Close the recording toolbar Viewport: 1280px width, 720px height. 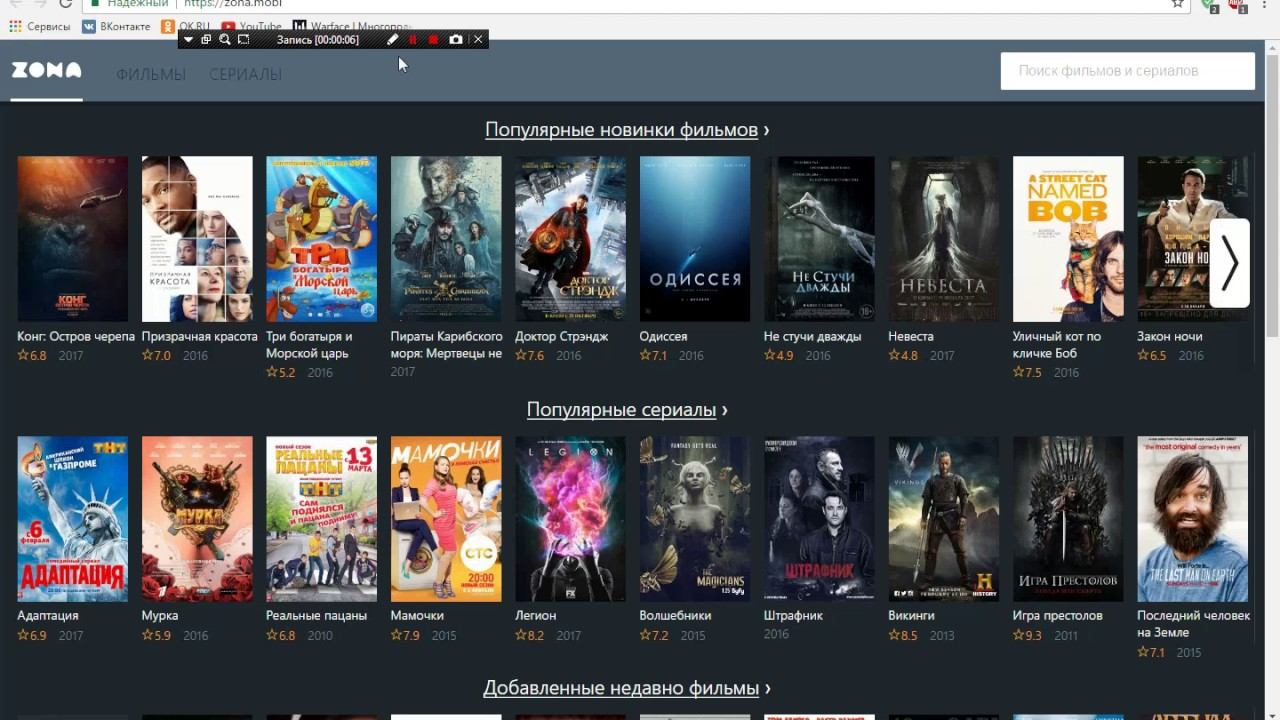[x=478, y=40]
